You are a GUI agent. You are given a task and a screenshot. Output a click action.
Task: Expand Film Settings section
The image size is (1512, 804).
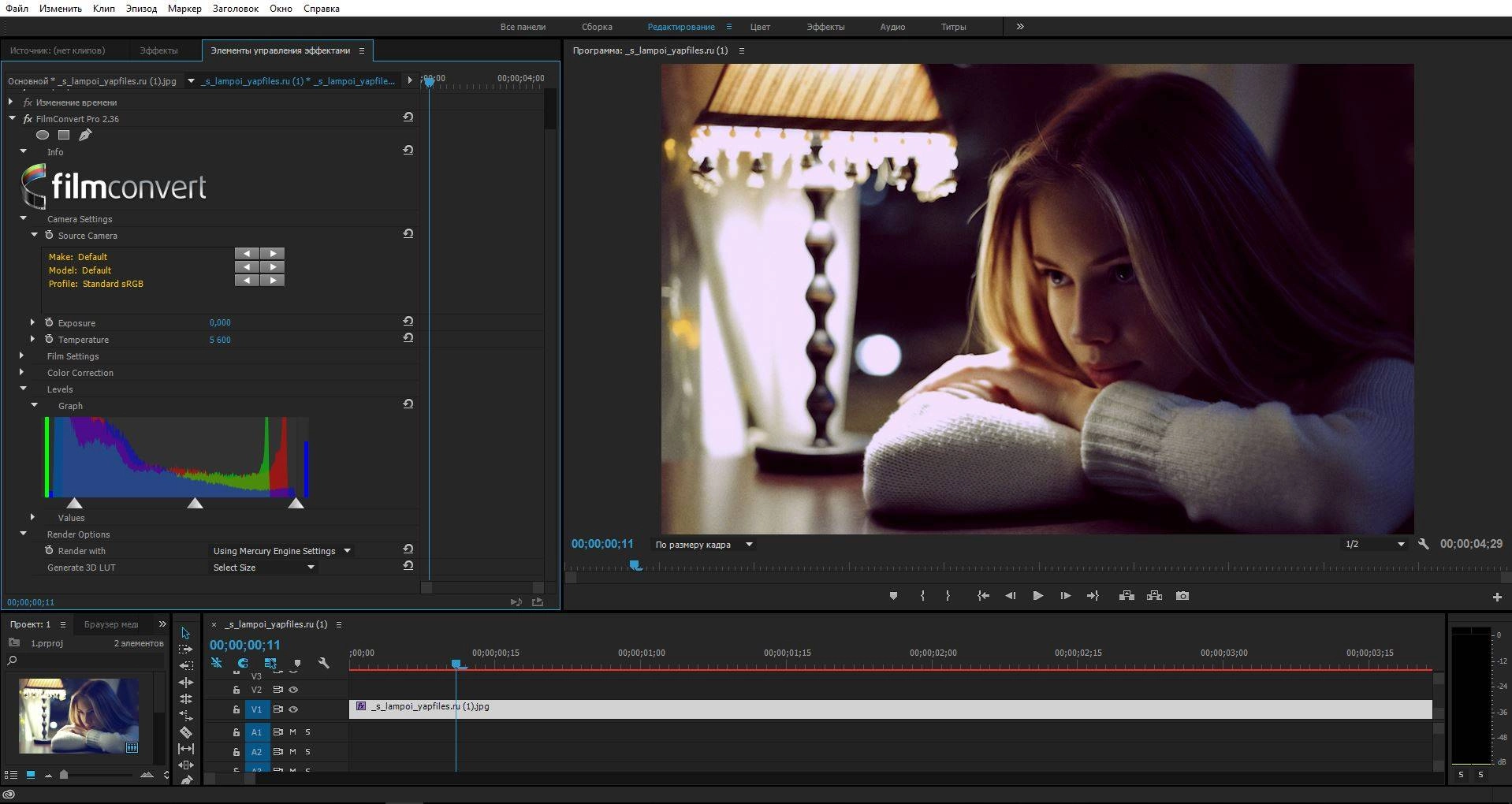pyautogui.click(x=21, y=355)
